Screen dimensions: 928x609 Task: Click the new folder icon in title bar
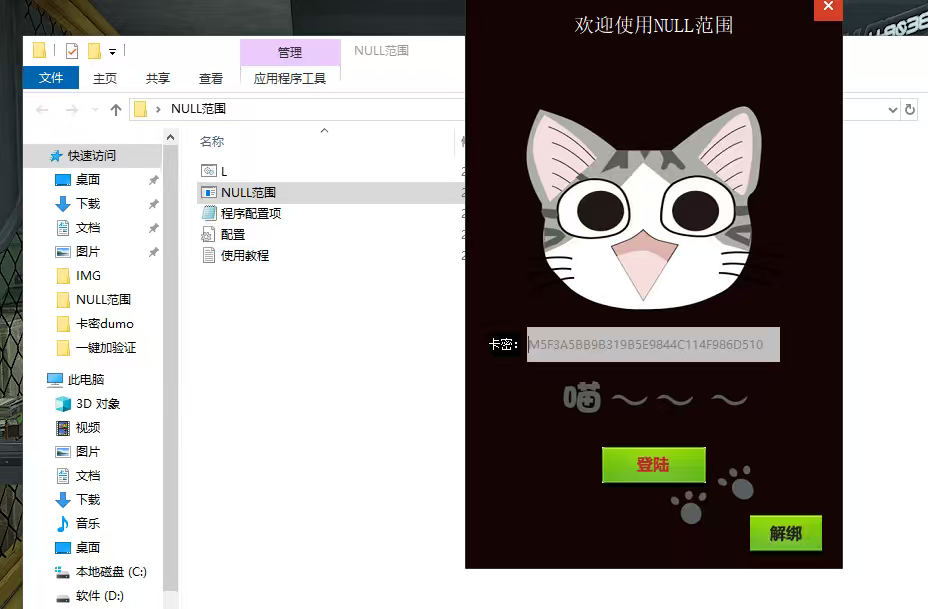(x=95, y=51)
